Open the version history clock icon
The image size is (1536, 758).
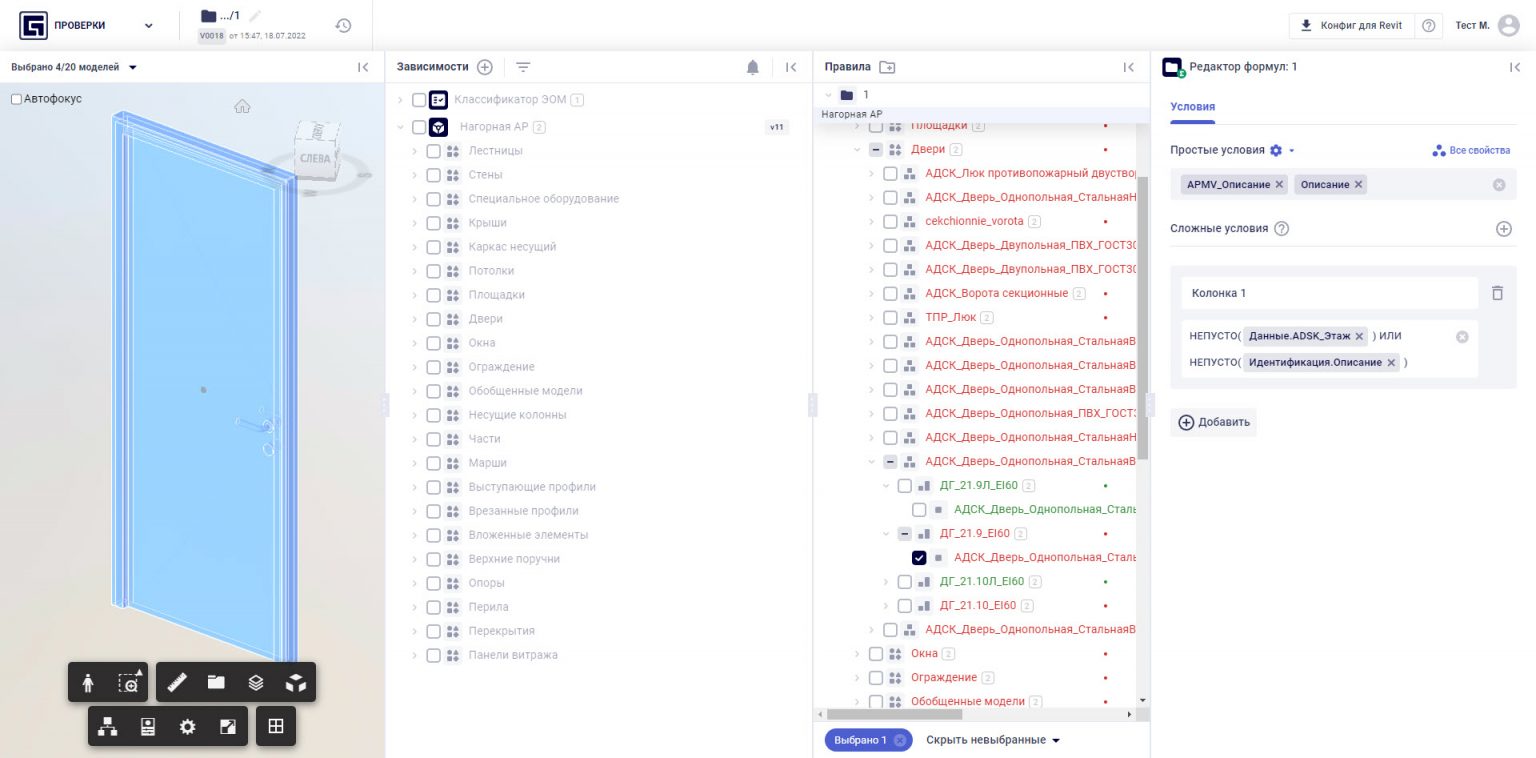(343, 25)
